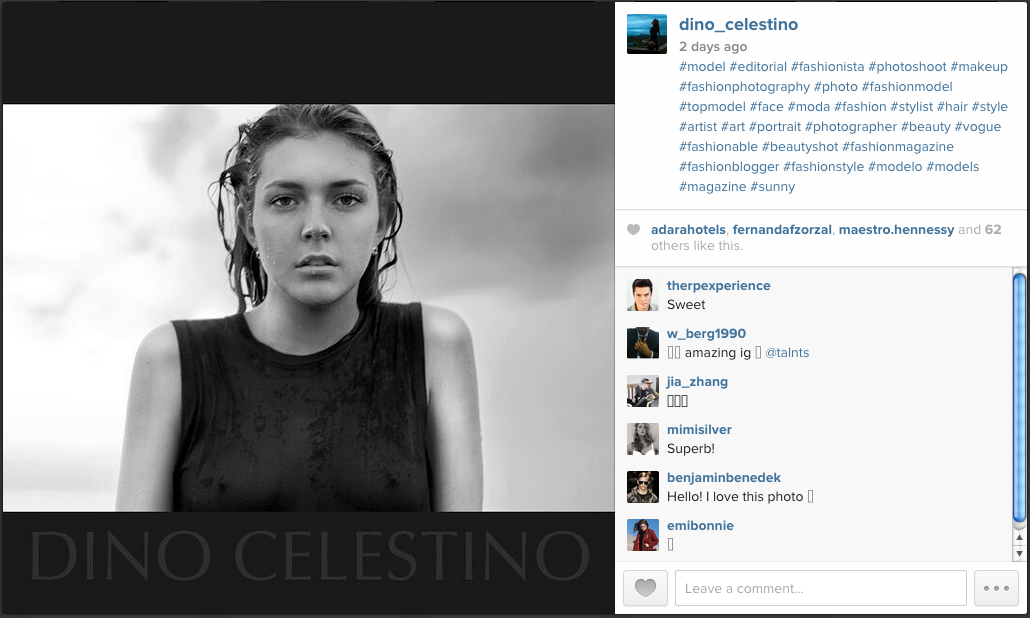This screenshot has height=618, width=1030.
Task: Click the blue comments scrollbar thumb
Action: (x=1019, y=399)
